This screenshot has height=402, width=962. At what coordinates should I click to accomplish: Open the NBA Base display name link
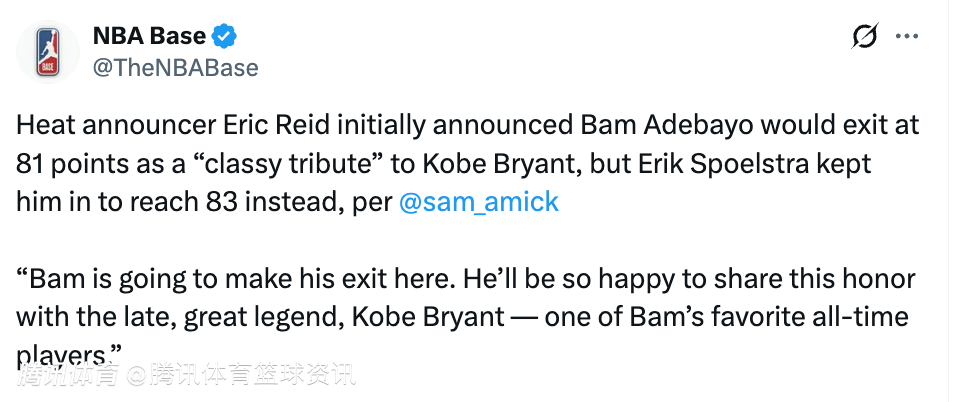pyautogui.click(x=149, y=37)
